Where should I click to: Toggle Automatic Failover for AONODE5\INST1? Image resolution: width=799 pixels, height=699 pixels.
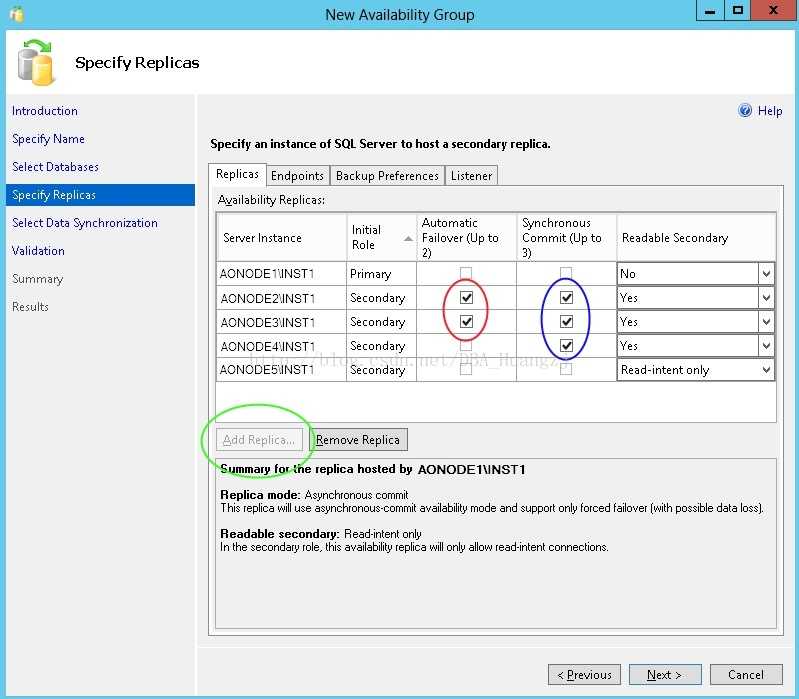pos(466,369)
